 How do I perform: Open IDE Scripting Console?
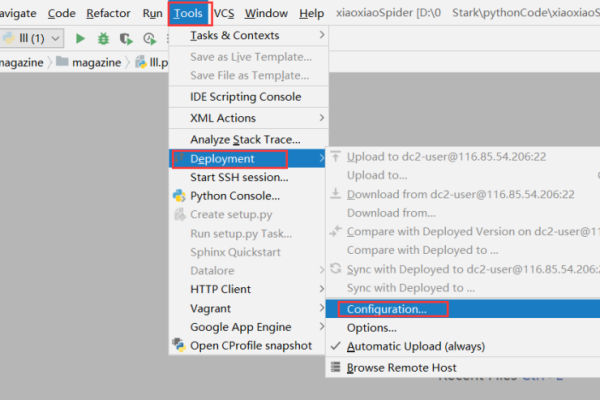coord(245,96)
